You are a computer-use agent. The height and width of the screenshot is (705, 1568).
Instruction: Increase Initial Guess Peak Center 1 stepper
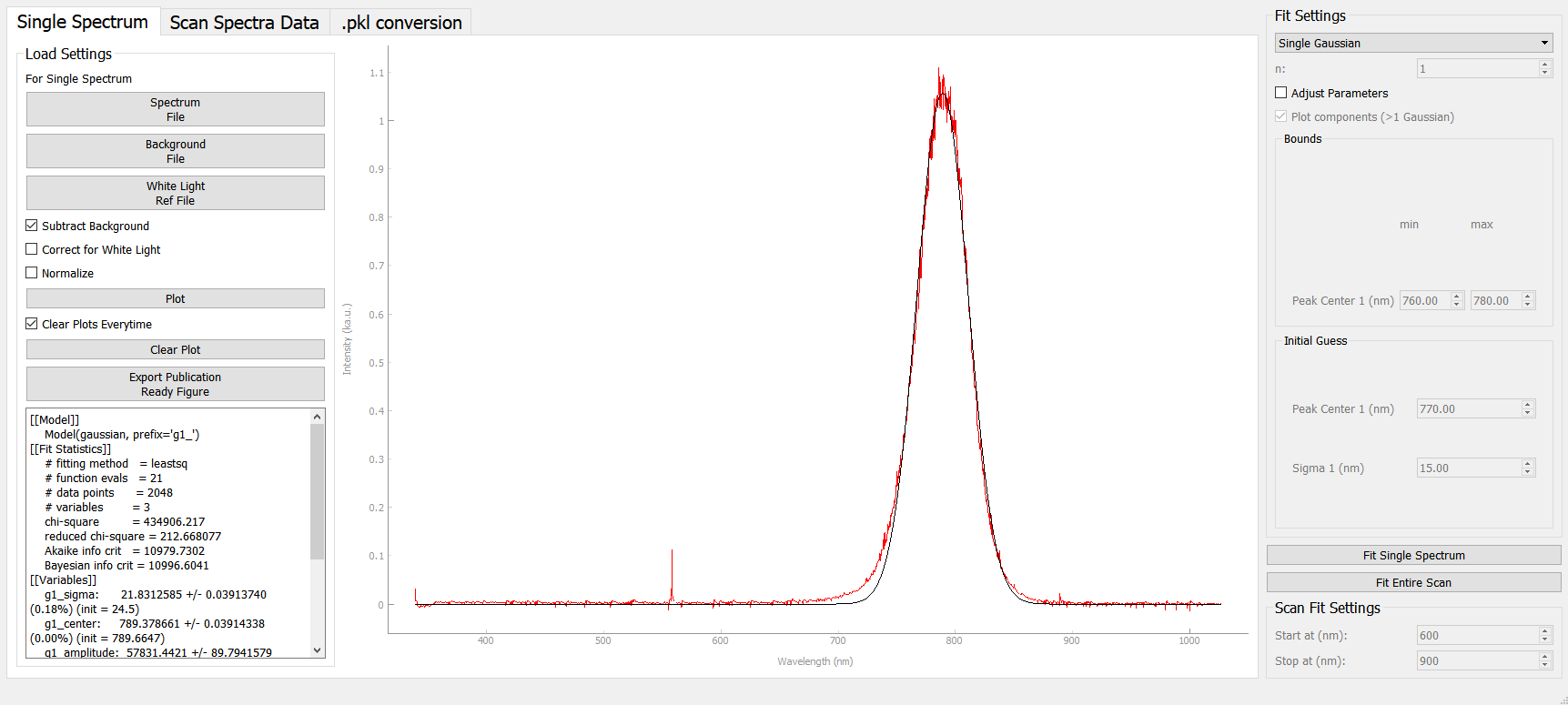[x=1528, y=404]
